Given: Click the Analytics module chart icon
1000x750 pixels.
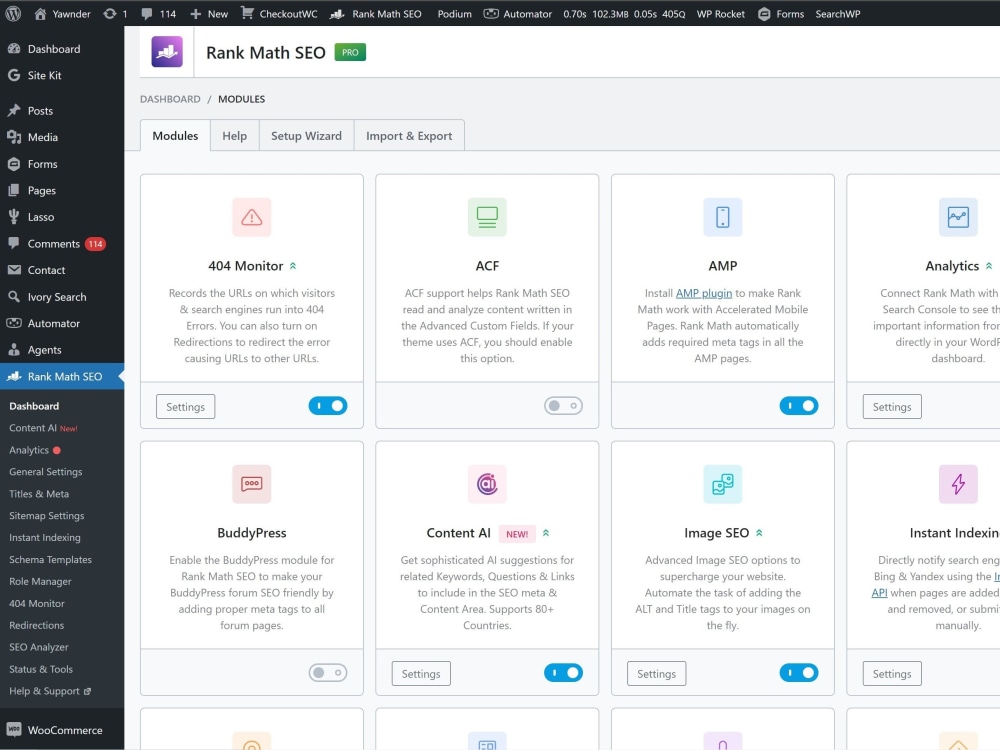Looking at the screenshot, I should pyautogui.click(x=958, y=217).
